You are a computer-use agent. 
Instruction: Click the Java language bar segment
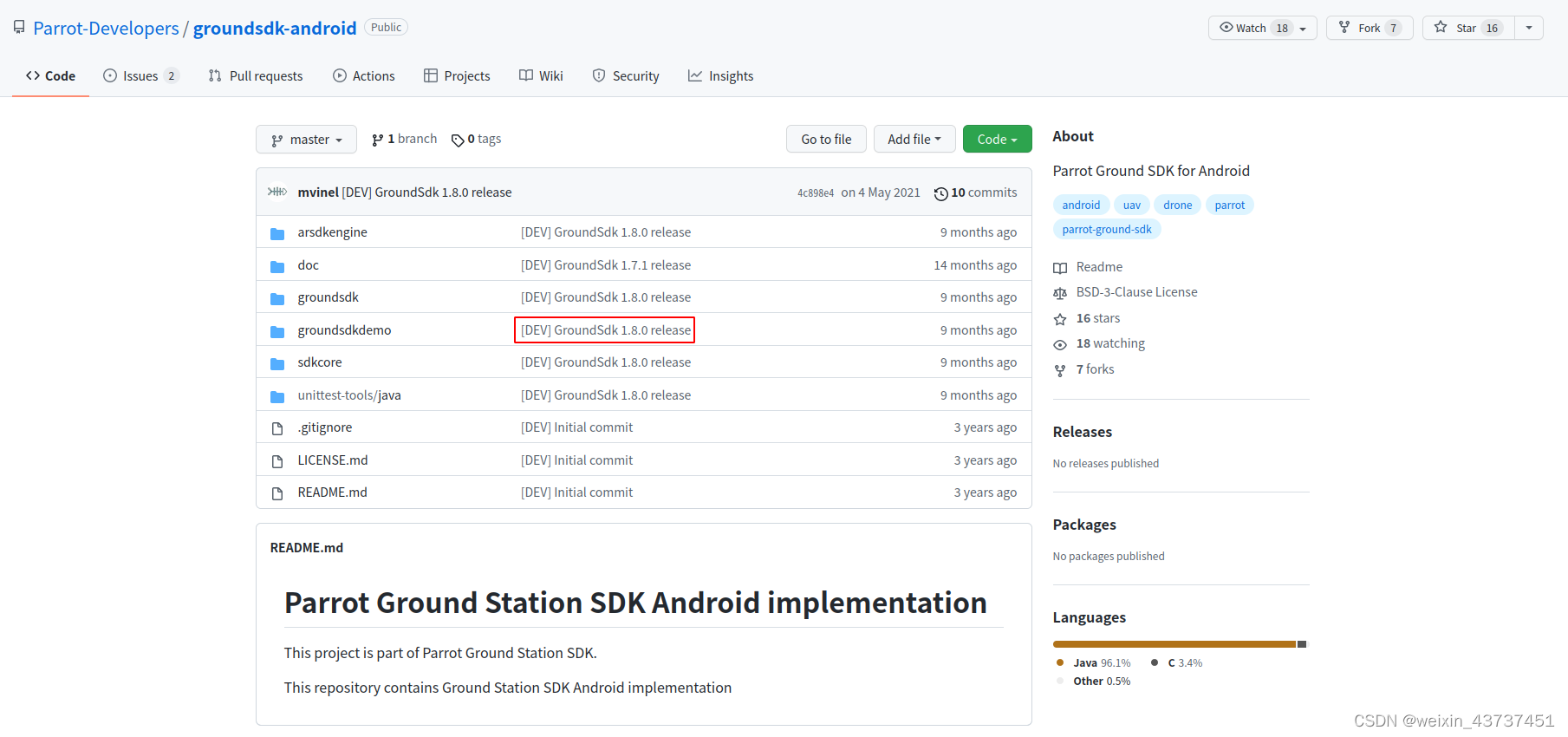pyautogui.click(x=1174, y=644)
